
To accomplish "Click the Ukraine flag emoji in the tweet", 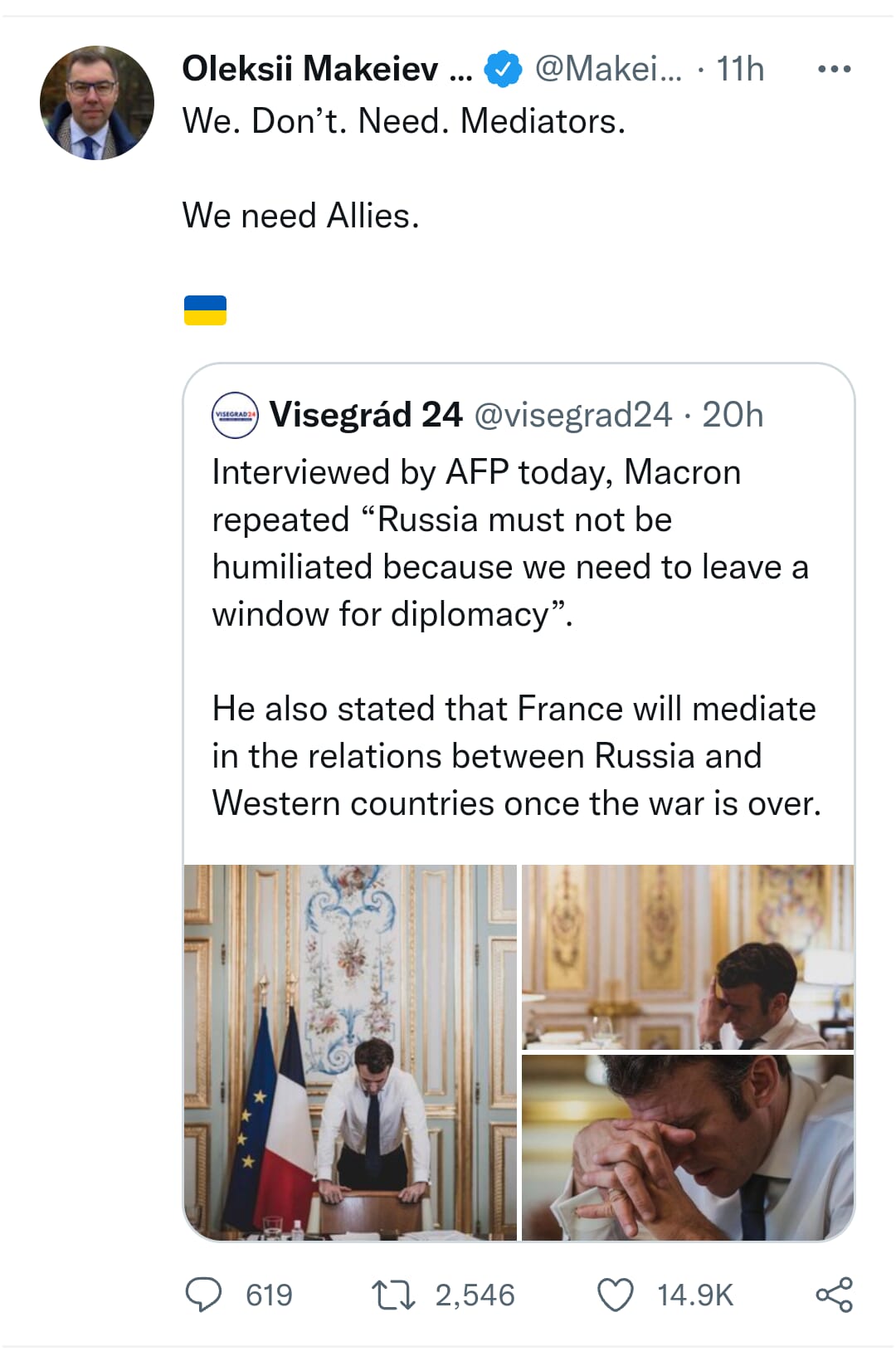I will 206,310.
